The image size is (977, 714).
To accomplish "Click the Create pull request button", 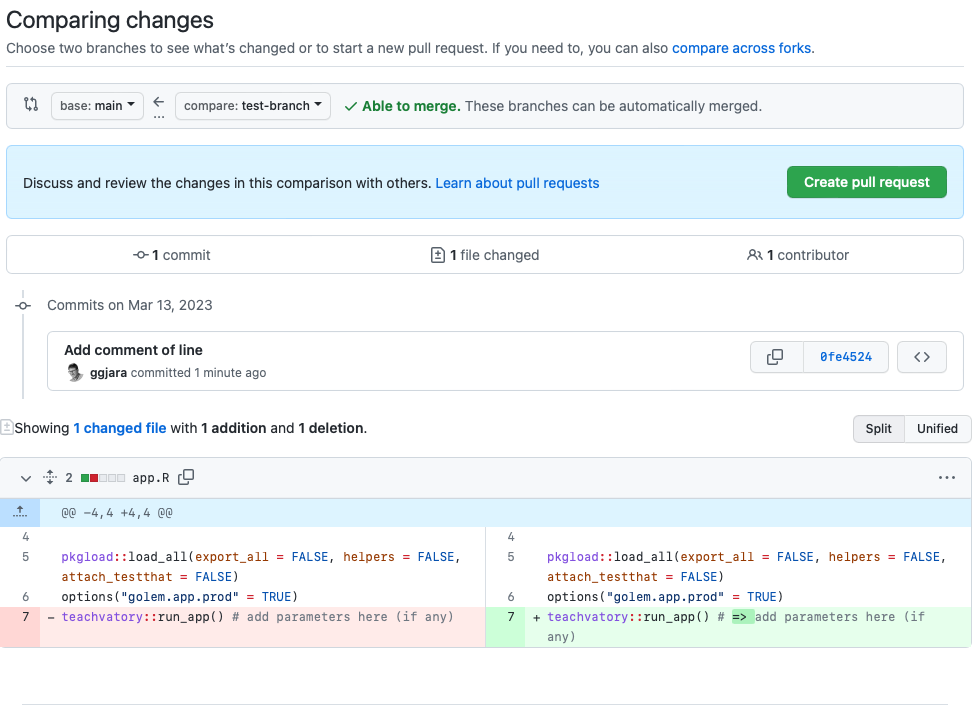I will pos(866,182).
